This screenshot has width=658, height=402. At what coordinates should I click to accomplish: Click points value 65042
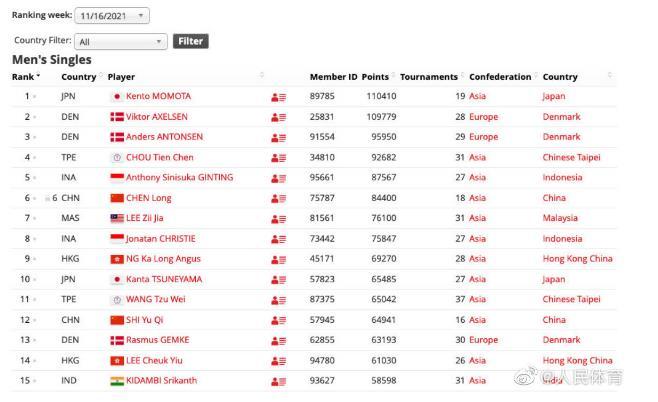coord(384,299)
